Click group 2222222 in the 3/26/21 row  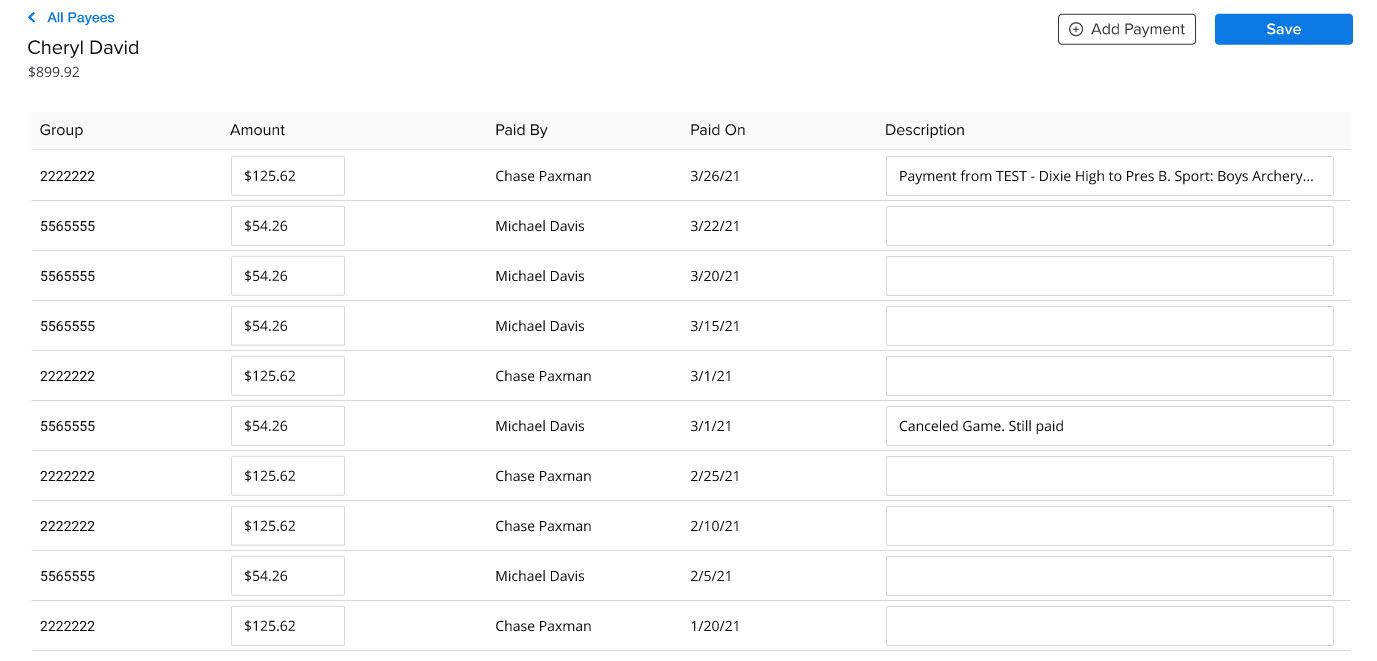point(68,176)
